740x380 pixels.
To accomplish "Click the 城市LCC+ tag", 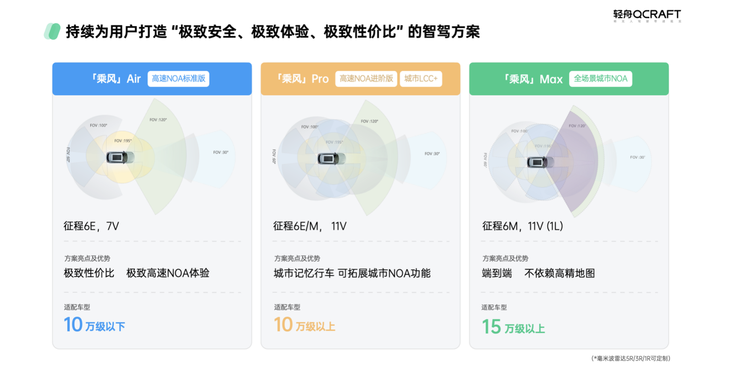I will click(x=421, y=79).
